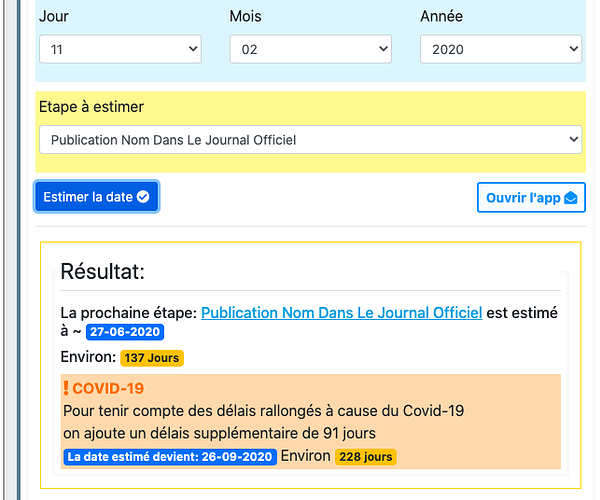Click the 228 jours badge
The width and height of the screenshot is (600, 500).
pyautogui.click(x=366, y=457)
